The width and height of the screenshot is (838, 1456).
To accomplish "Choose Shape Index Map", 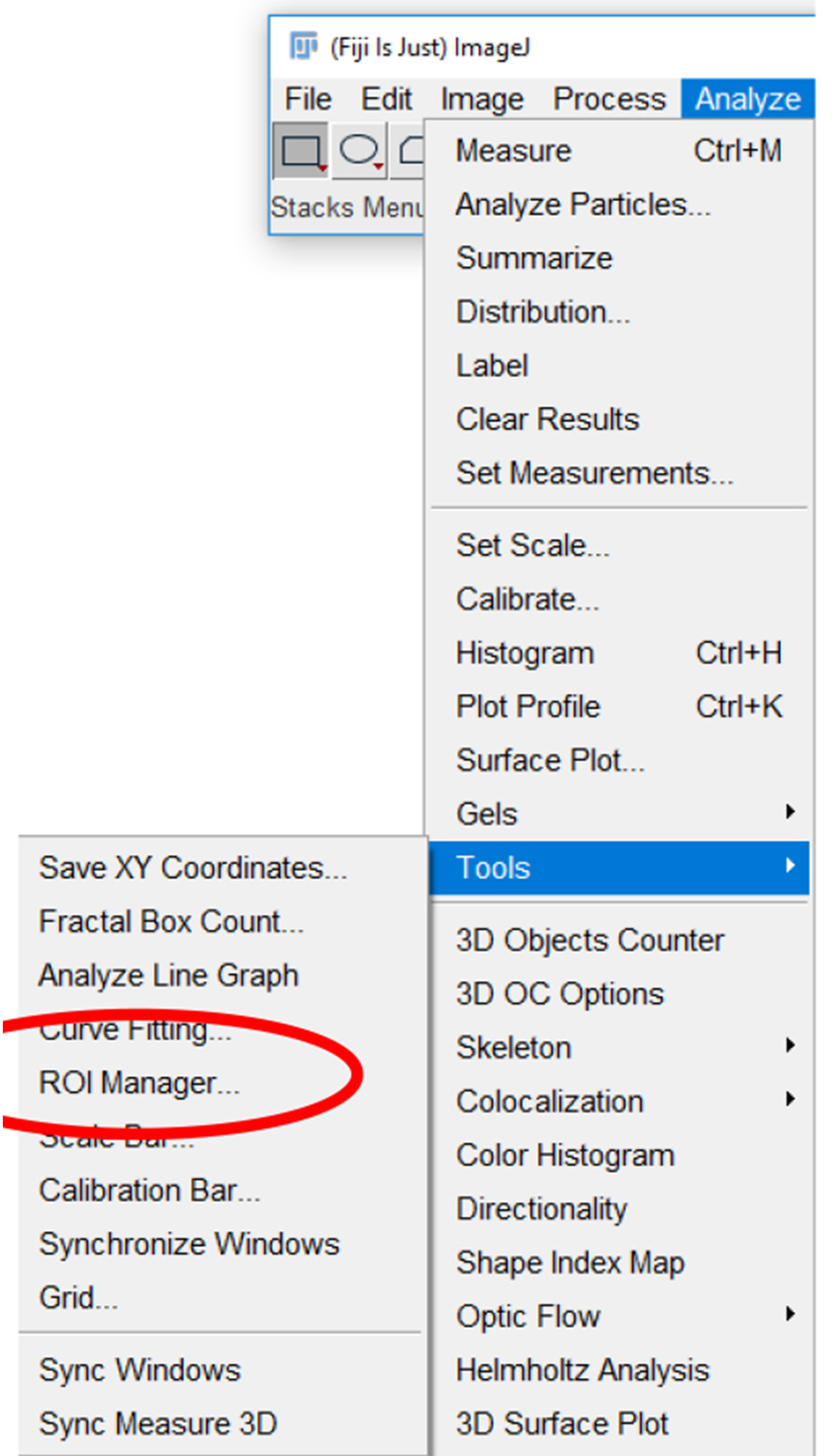I will pyautogui.click(x=619, y=1262).
